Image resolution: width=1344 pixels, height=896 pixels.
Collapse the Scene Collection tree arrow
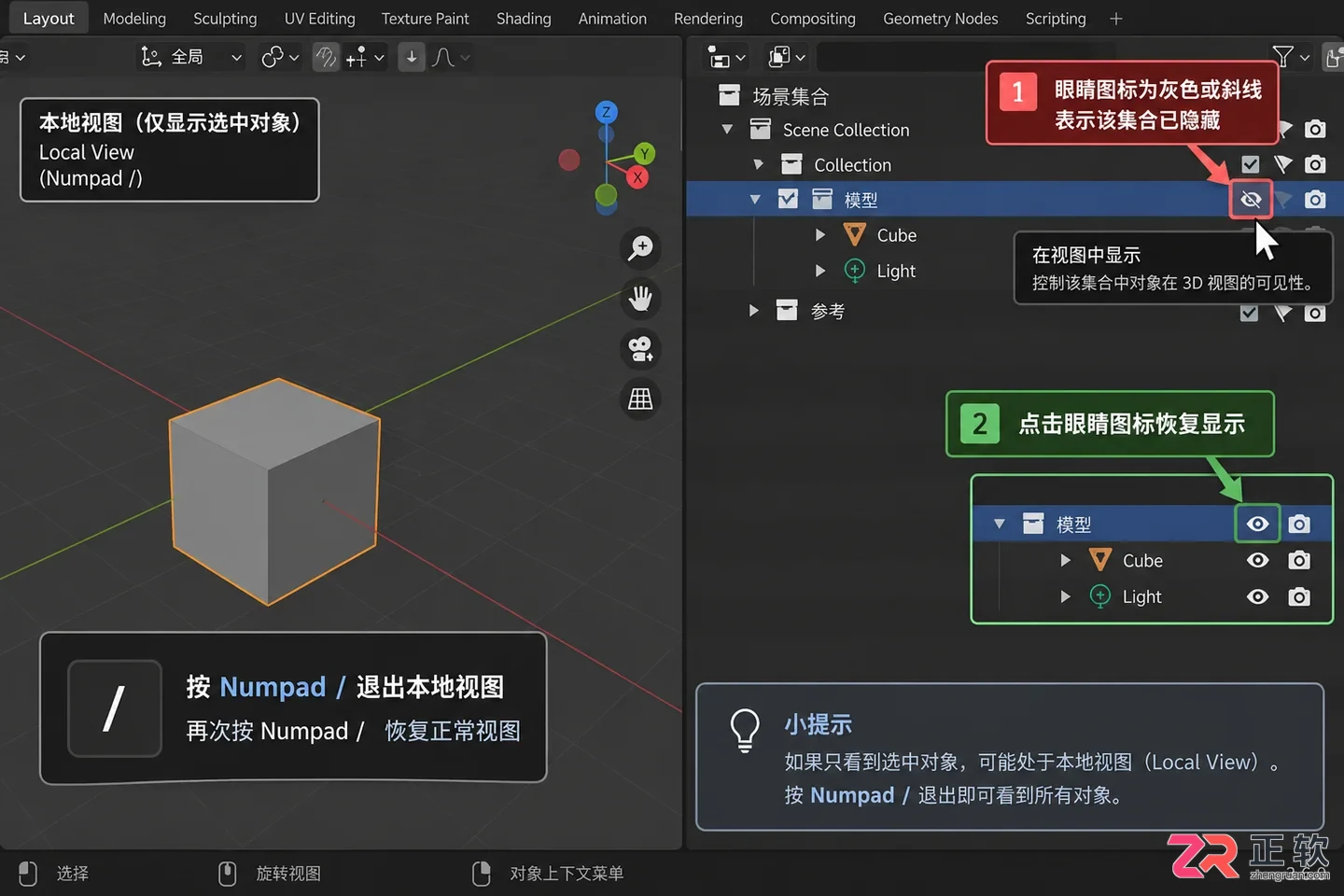(727, 129)
